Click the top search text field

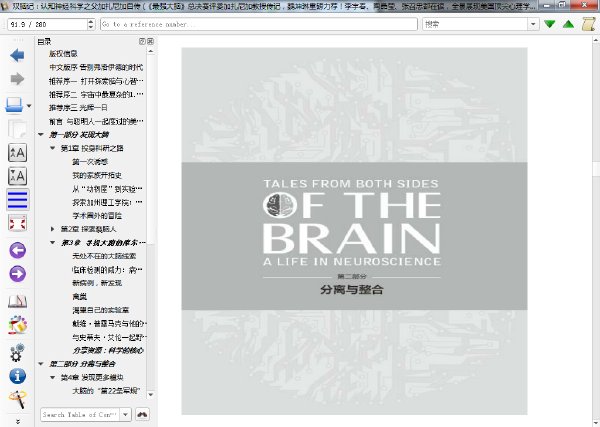(476, 24)
